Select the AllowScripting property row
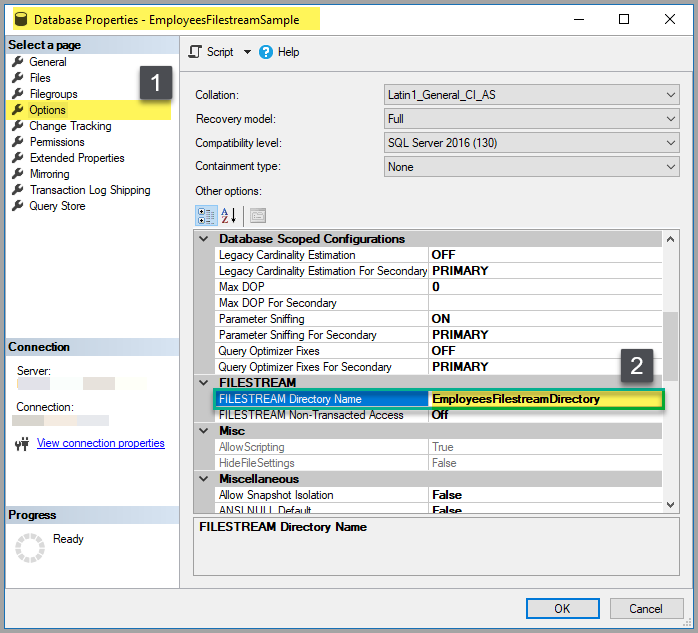The width and height of the screenshot is (698, 633). [438, 447]
